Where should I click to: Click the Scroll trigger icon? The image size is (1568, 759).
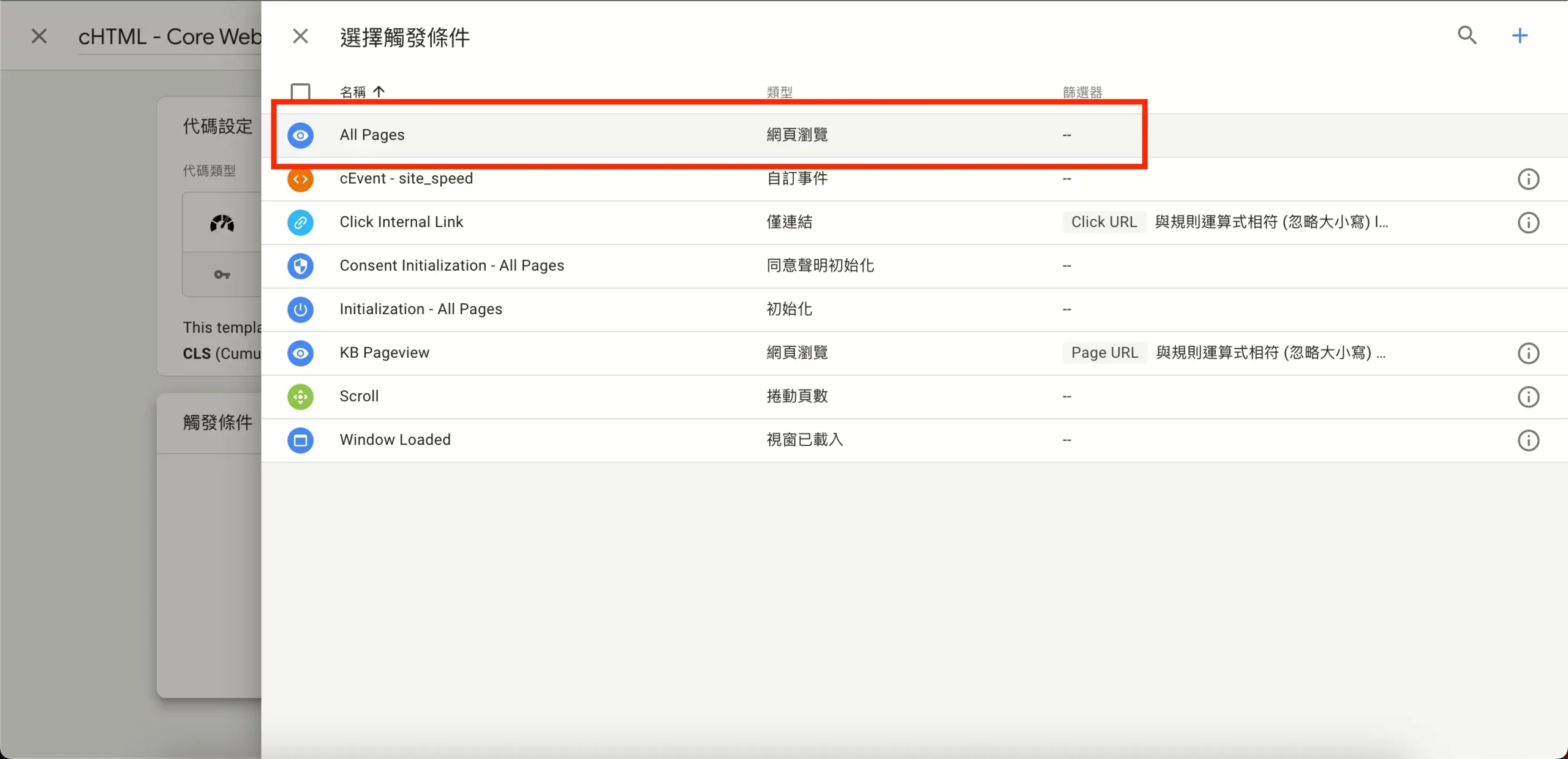tap(300, 396)
